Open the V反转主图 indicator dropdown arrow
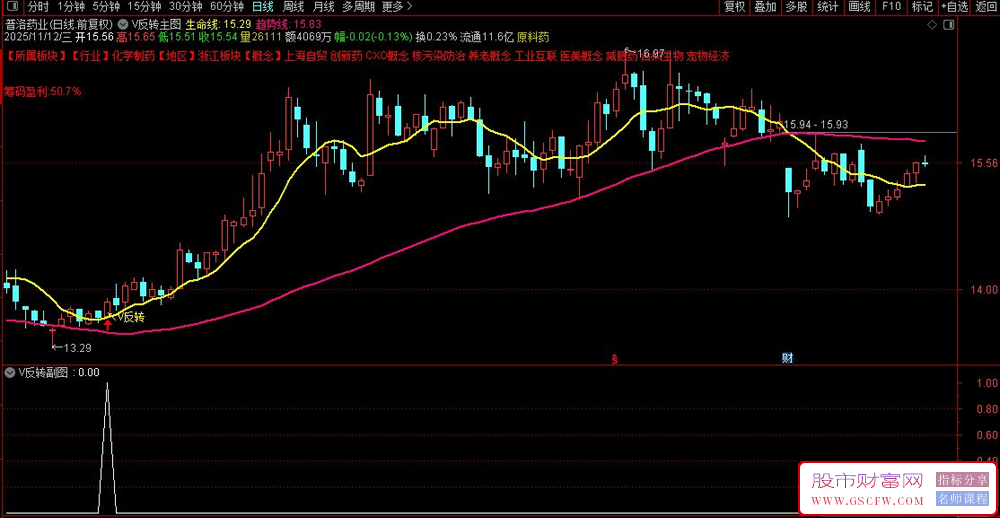1000x518 pixels. click(x=124, y=24)
